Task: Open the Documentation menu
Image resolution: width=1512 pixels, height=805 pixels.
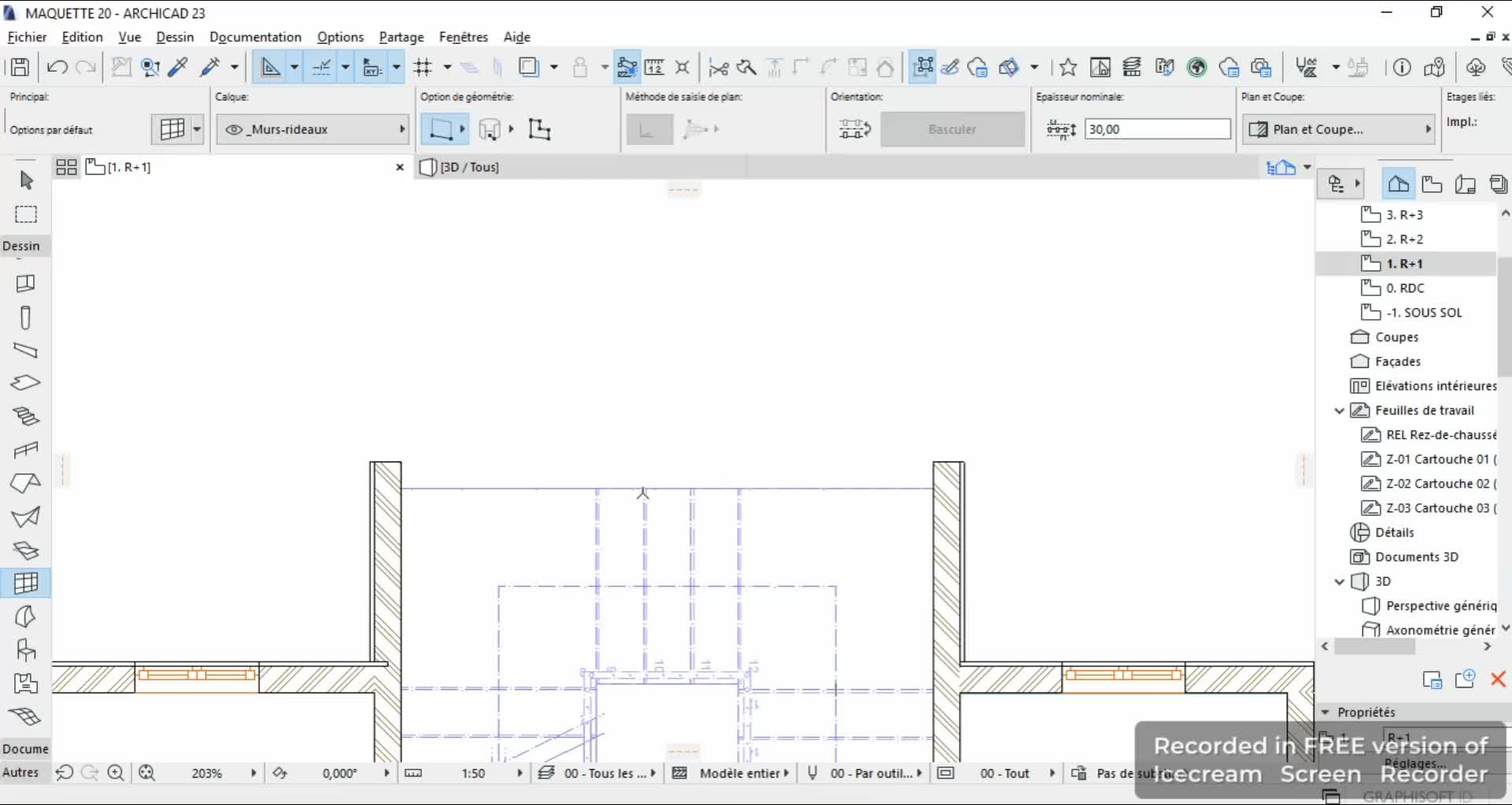Action: pyautogui.click(x=255, y=37)
